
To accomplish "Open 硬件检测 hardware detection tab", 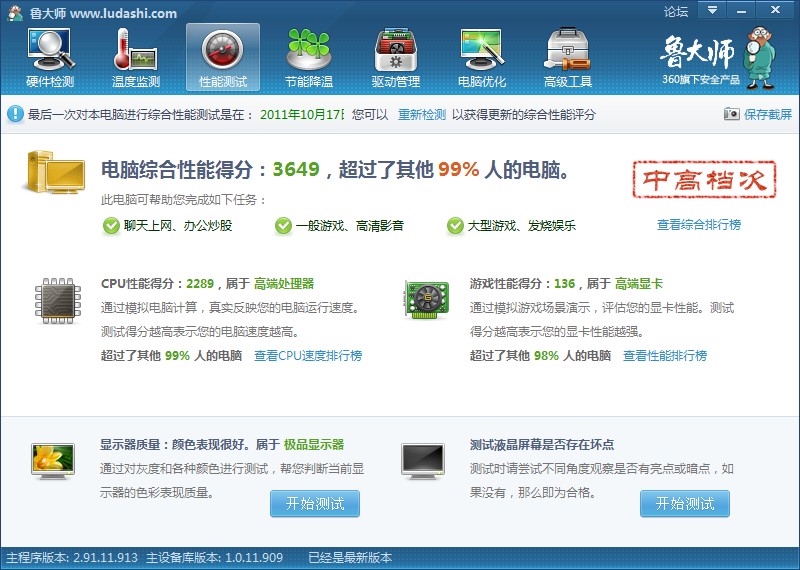I will (x=50, y=58).
